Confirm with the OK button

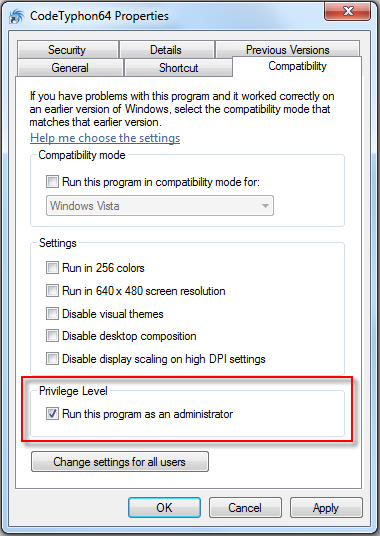pos(164,508)
